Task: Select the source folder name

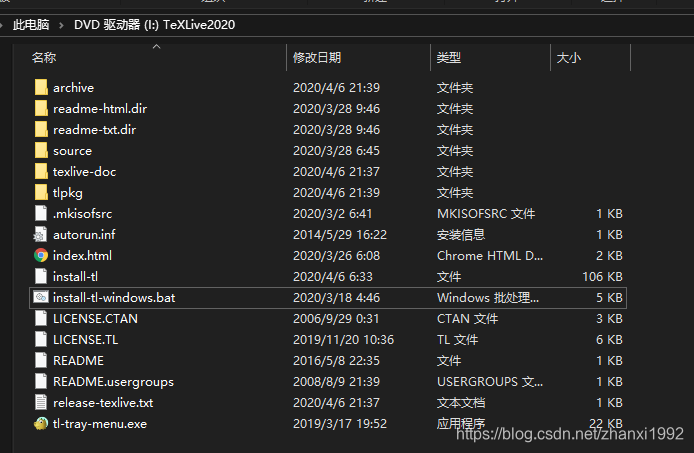Action: (x=73, y=151)
